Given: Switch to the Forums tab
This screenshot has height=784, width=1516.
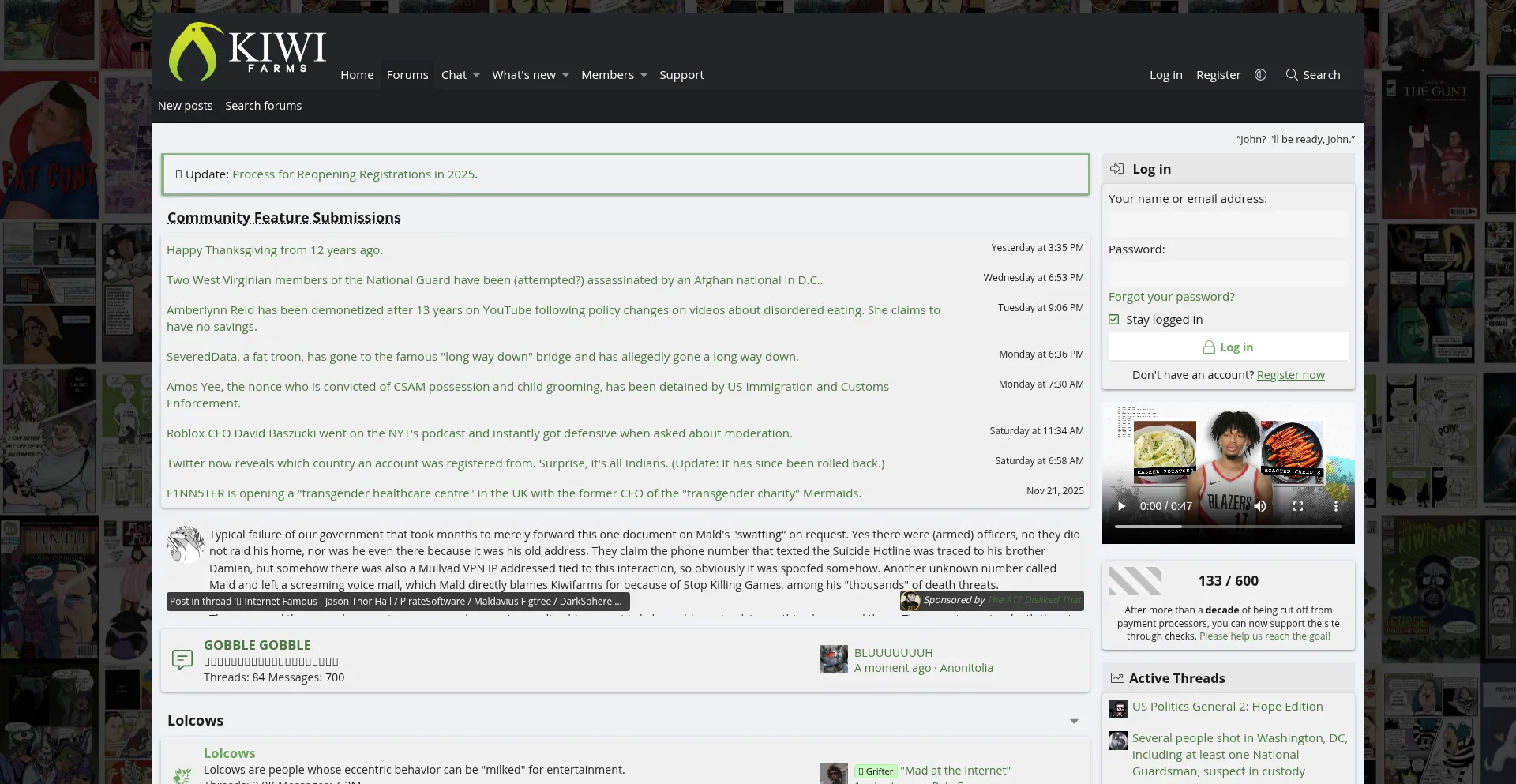Looking at the screenshot, I should click(x=407, y=75).
